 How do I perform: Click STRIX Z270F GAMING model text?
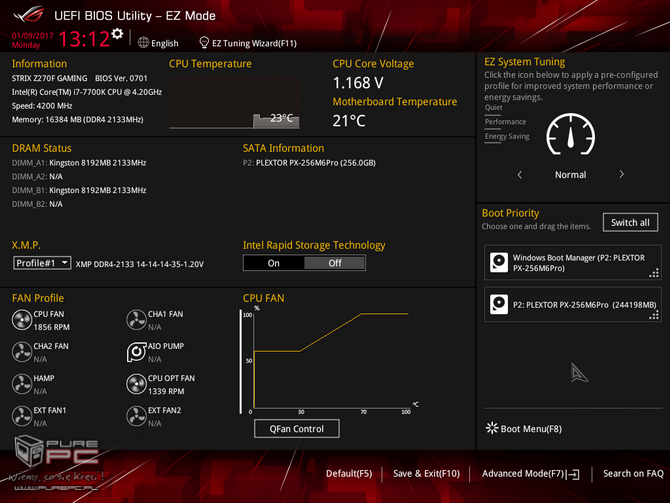pos(50,78)
